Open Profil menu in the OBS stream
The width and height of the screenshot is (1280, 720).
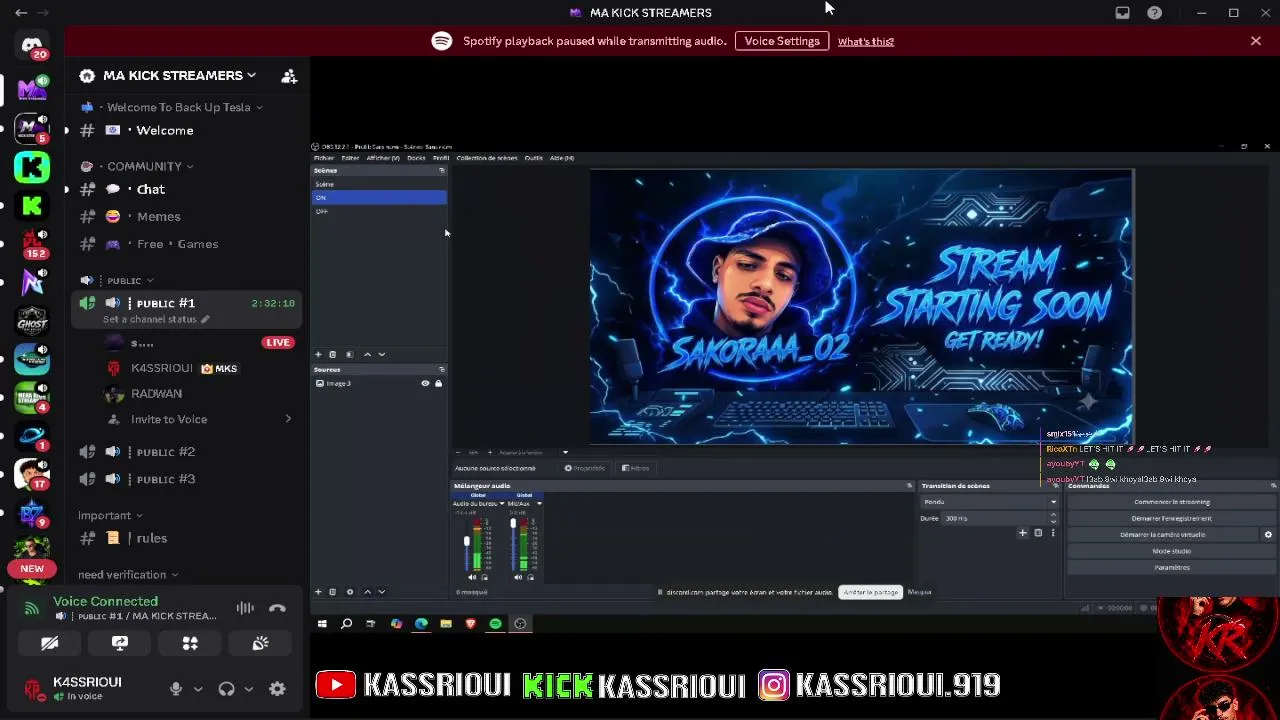pos(440,158)
